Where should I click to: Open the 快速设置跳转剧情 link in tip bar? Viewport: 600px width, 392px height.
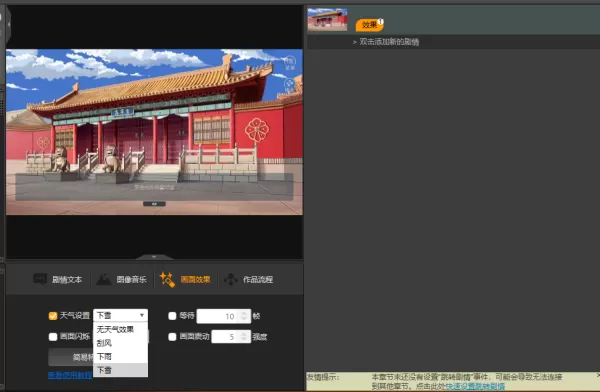click(475, 386)
